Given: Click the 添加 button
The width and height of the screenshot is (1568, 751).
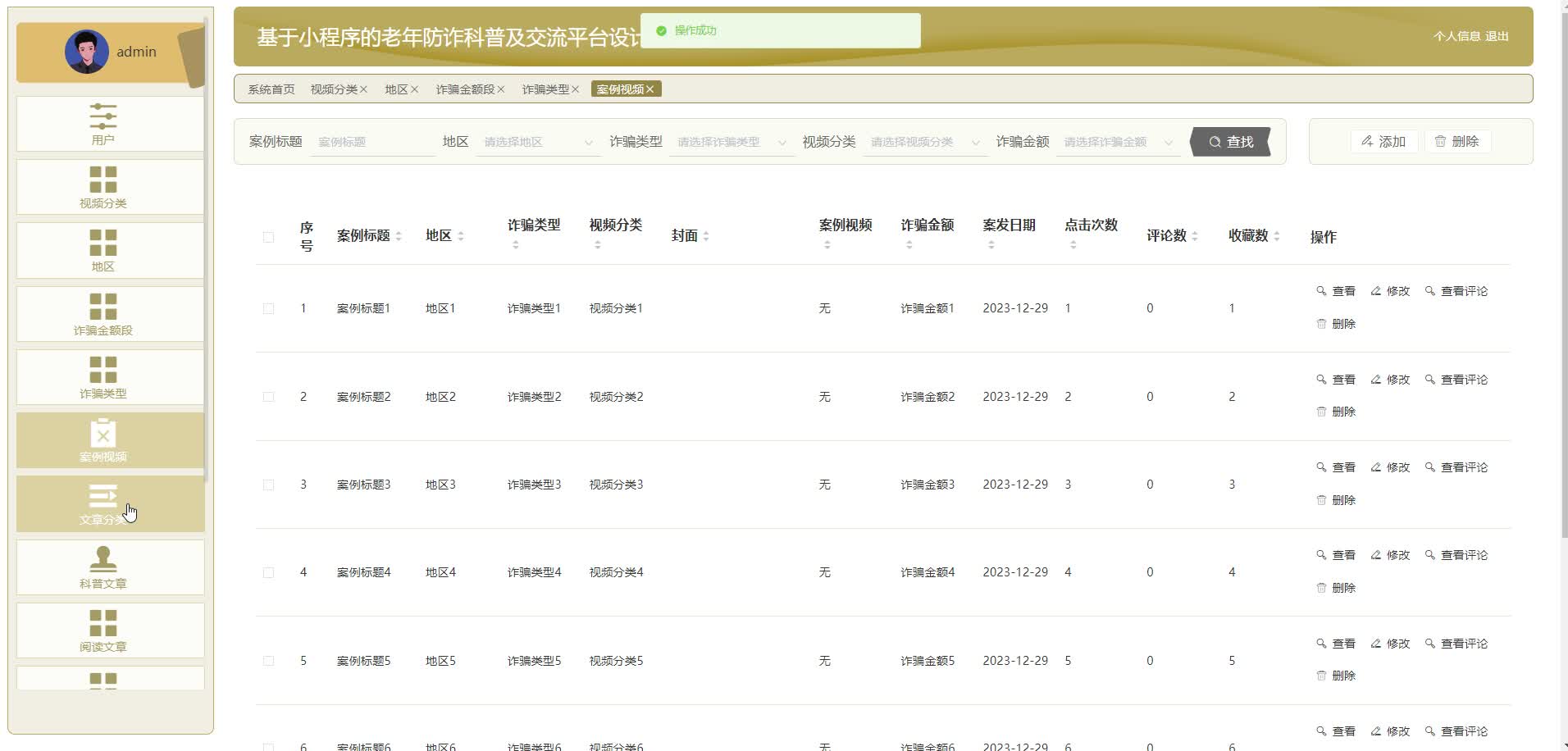Looking at the screenshot, I should pos(1383,142).
